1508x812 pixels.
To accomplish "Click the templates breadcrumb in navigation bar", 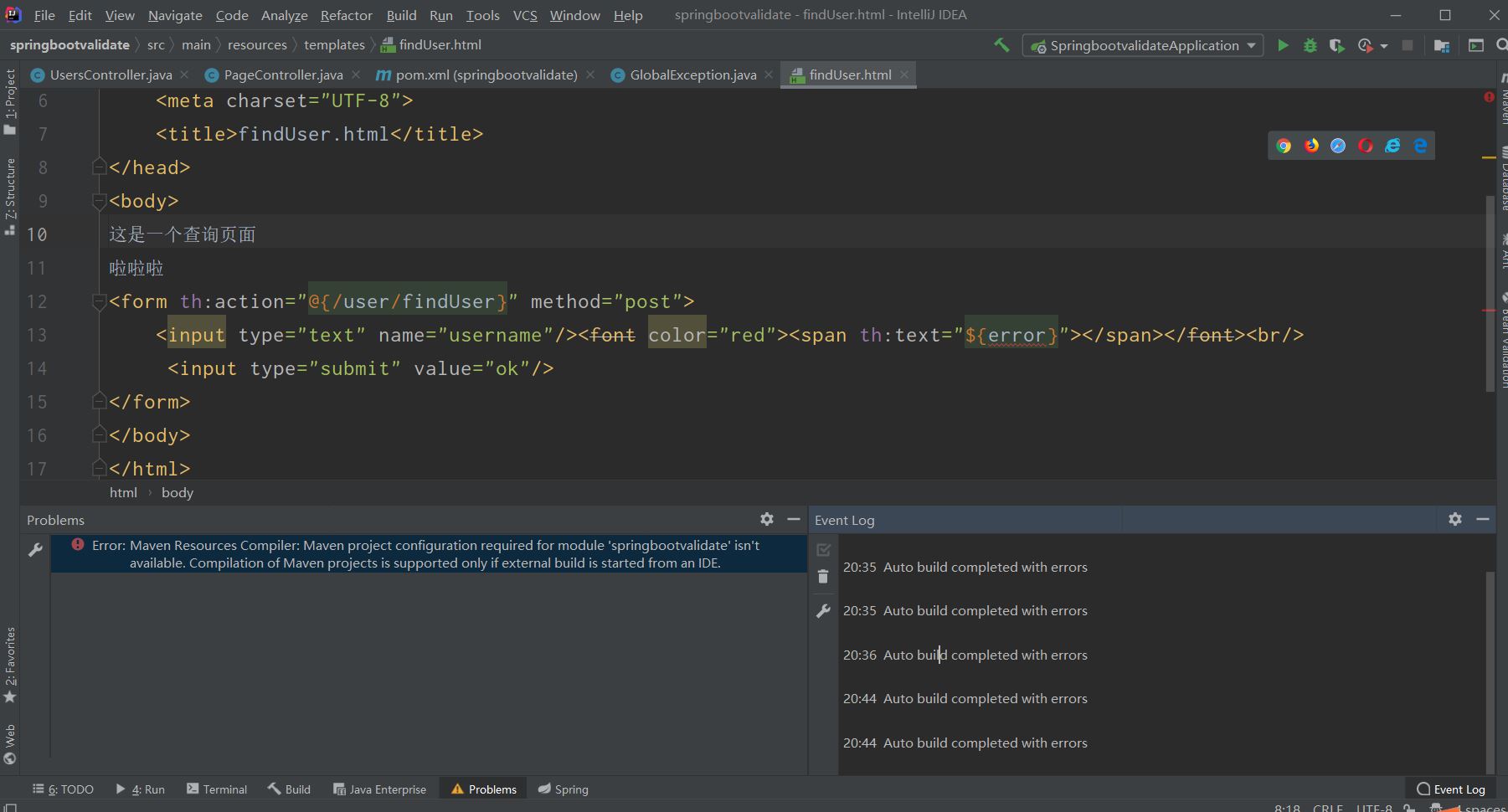I will click(x=334, y=44).
